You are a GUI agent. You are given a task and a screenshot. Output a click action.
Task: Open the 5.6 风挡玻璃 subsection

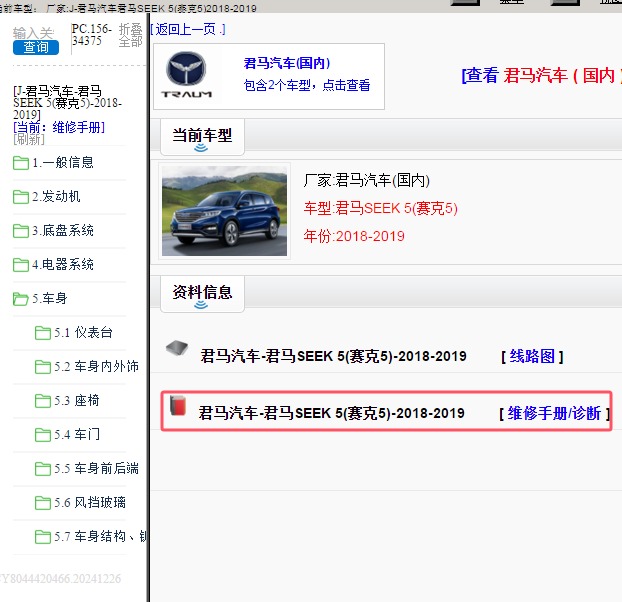[x=90, y=503]
